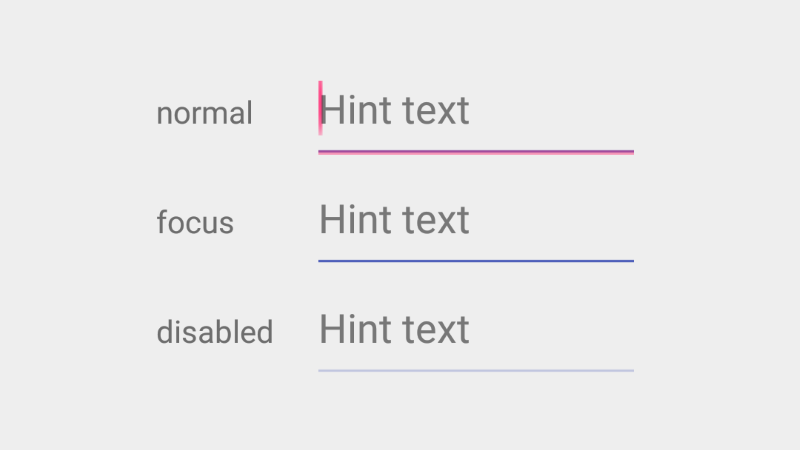Click the blue underline of the focus field
Screen dimensions: 800x450
click(x=475, y=261)
